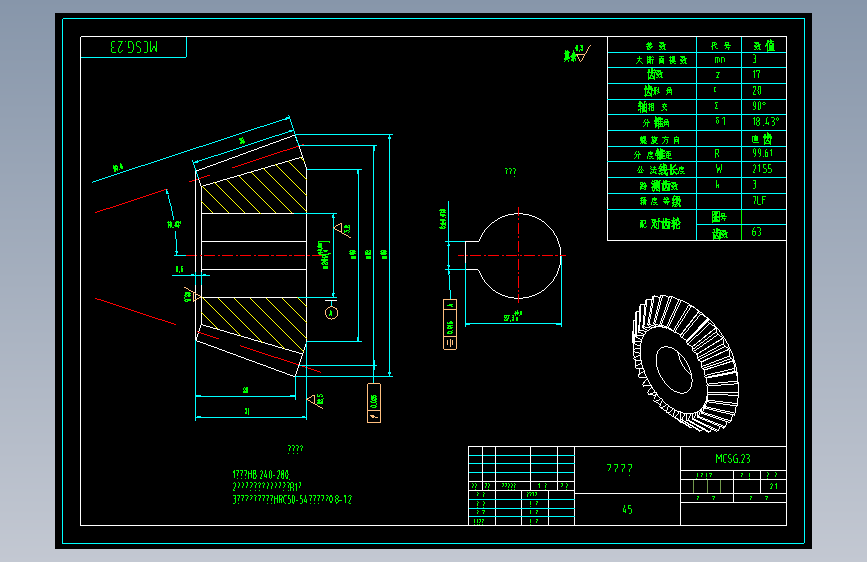This screenshot has height=562, width=867.
Task: Click the value 21 in the title block
Action: tap(774, 486)
